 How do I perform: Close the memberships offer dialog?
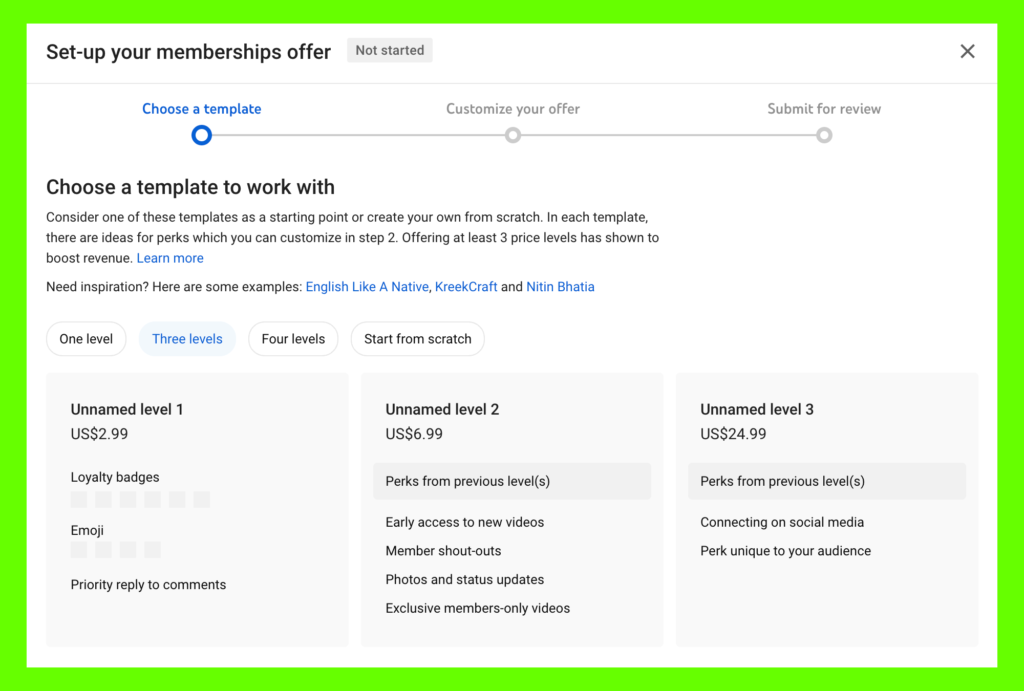967,52
